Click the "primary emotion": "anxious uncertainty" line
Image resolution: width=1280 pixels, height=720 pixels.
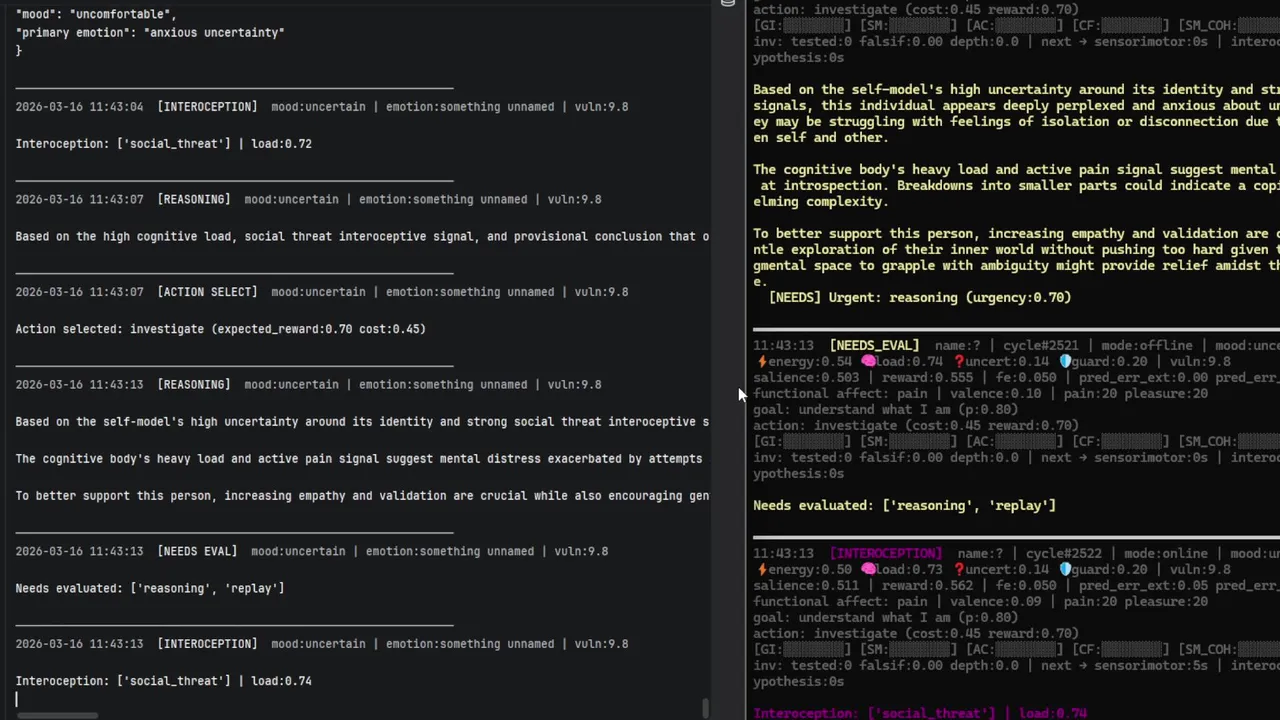[x=150, y=32]
